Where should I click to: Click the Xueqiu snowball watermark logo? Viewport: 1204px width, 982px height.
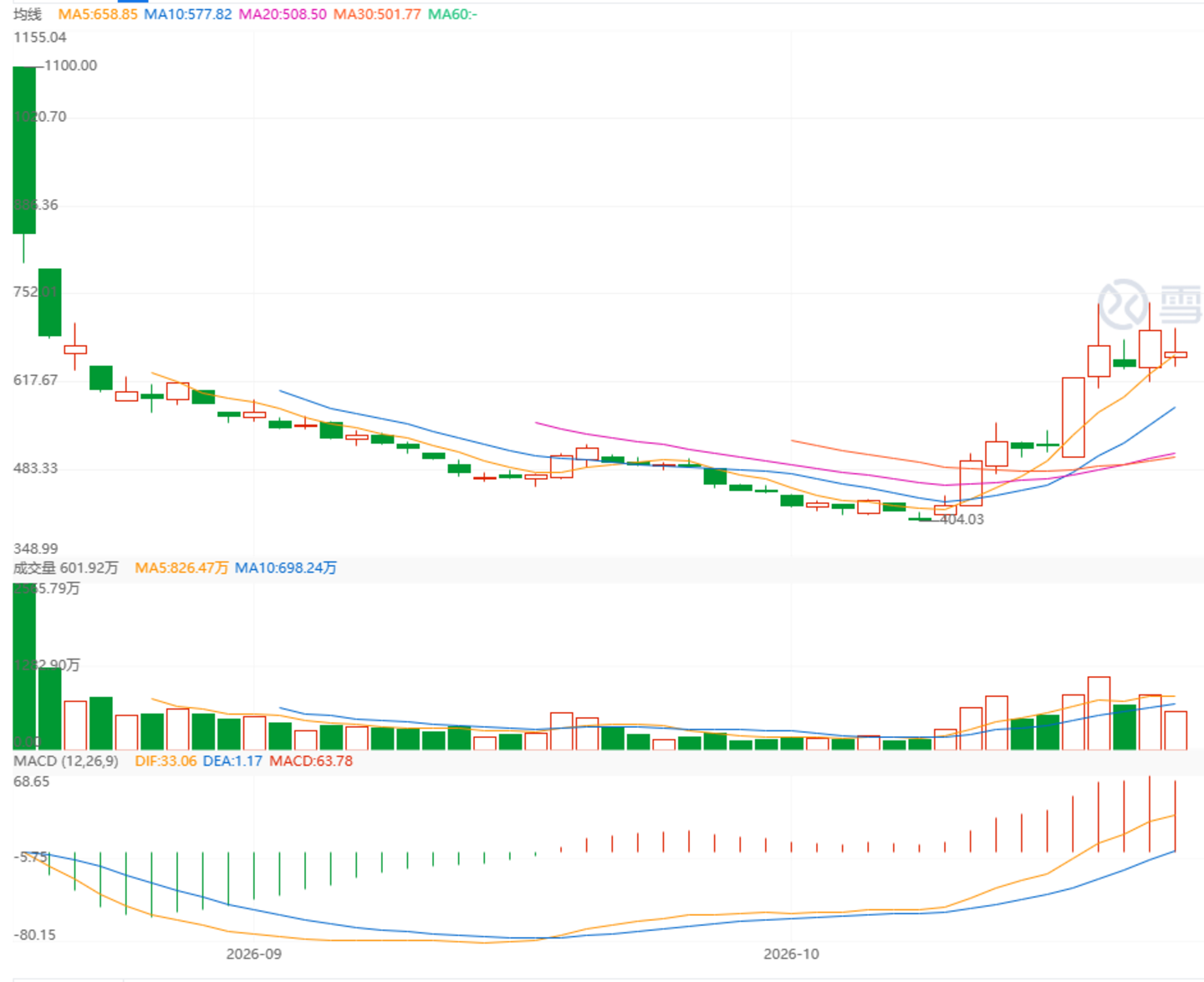[1150, 304]
